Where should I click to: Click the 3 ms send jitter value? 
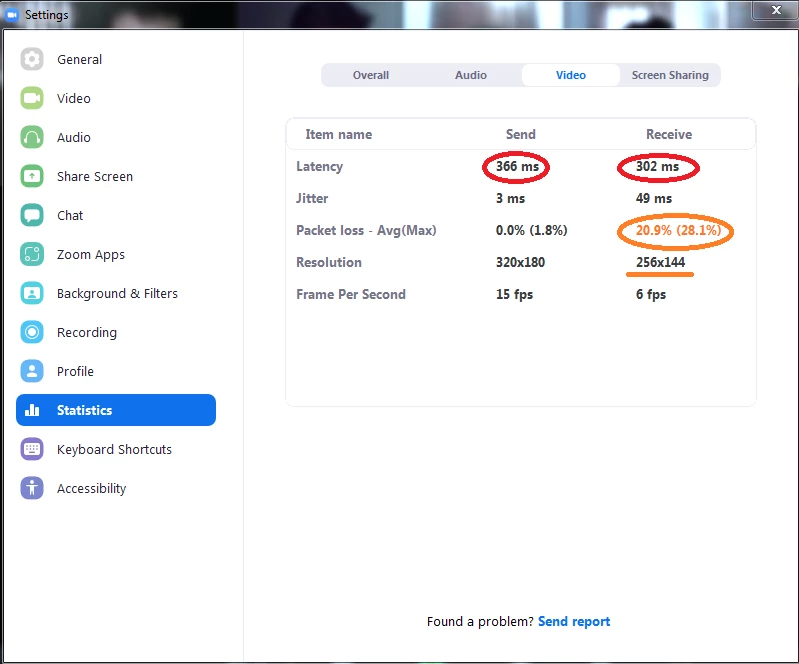[511, 198]
